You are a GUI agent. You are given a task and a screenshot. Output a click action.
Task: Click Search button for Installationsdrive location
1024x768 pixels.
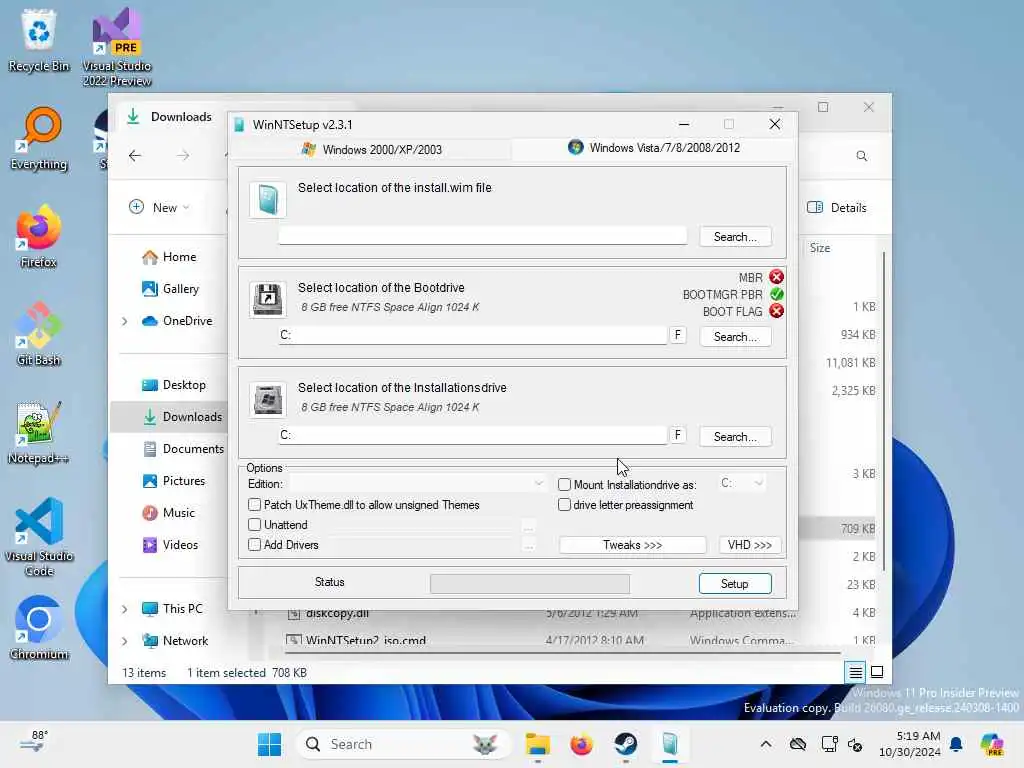pos(735,436)
